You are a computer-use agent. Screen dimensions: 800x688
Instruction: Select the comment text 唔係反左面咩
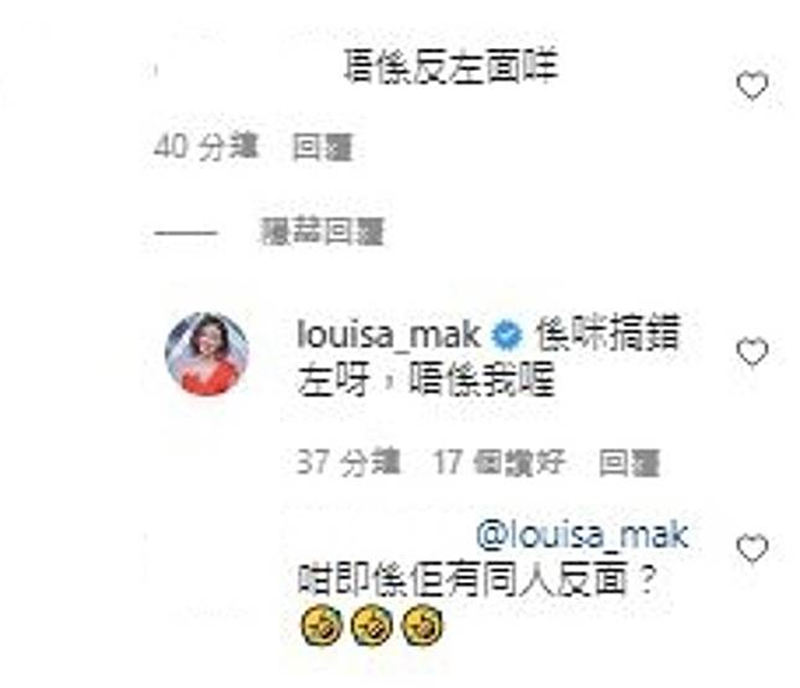click(450, 66)
